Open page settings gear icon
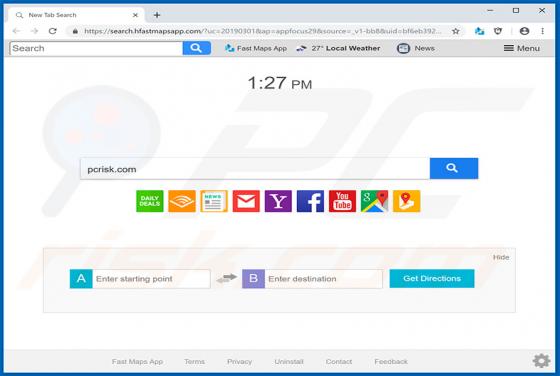The width and height of the screenshot is (560, 376). (x=541, y=361)
